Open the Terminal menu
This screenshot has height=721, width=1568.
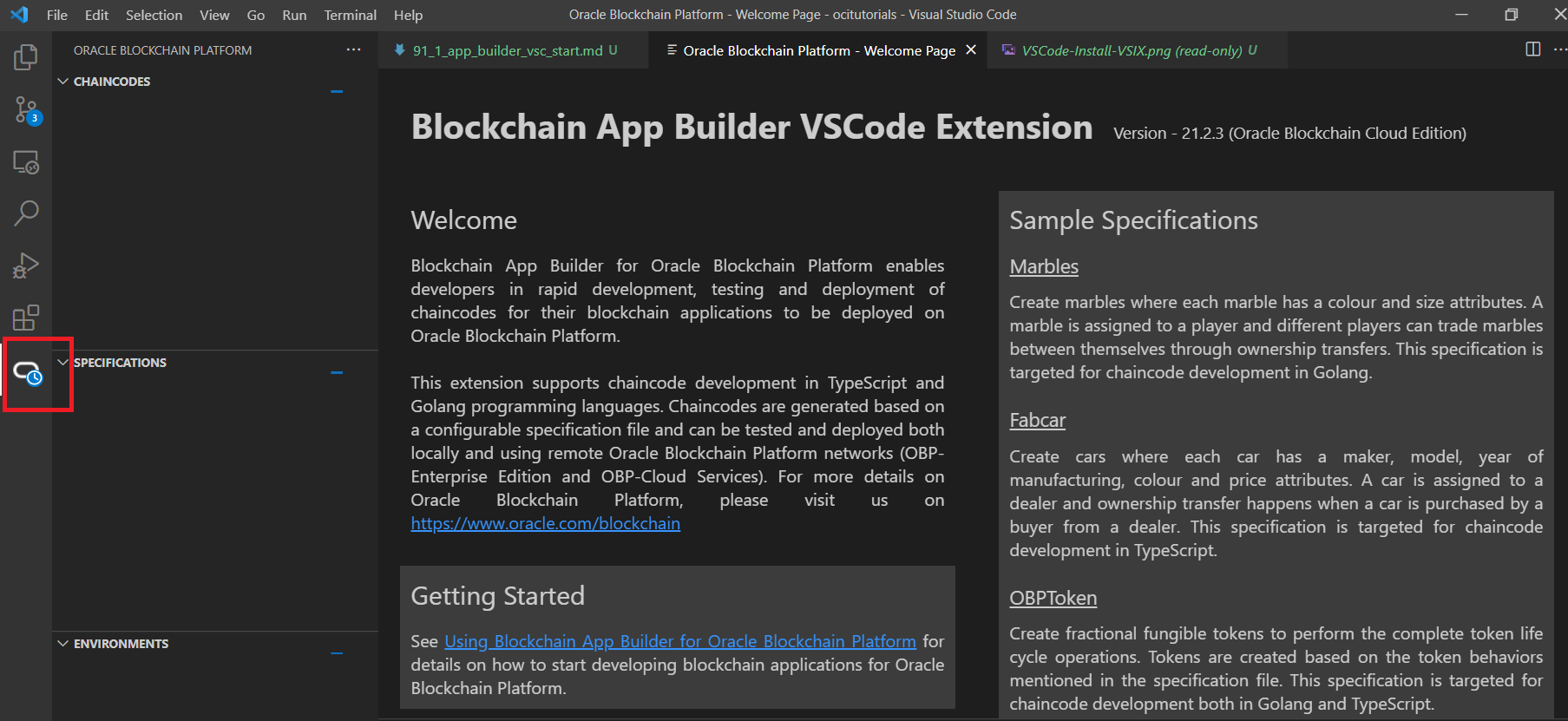350,15
